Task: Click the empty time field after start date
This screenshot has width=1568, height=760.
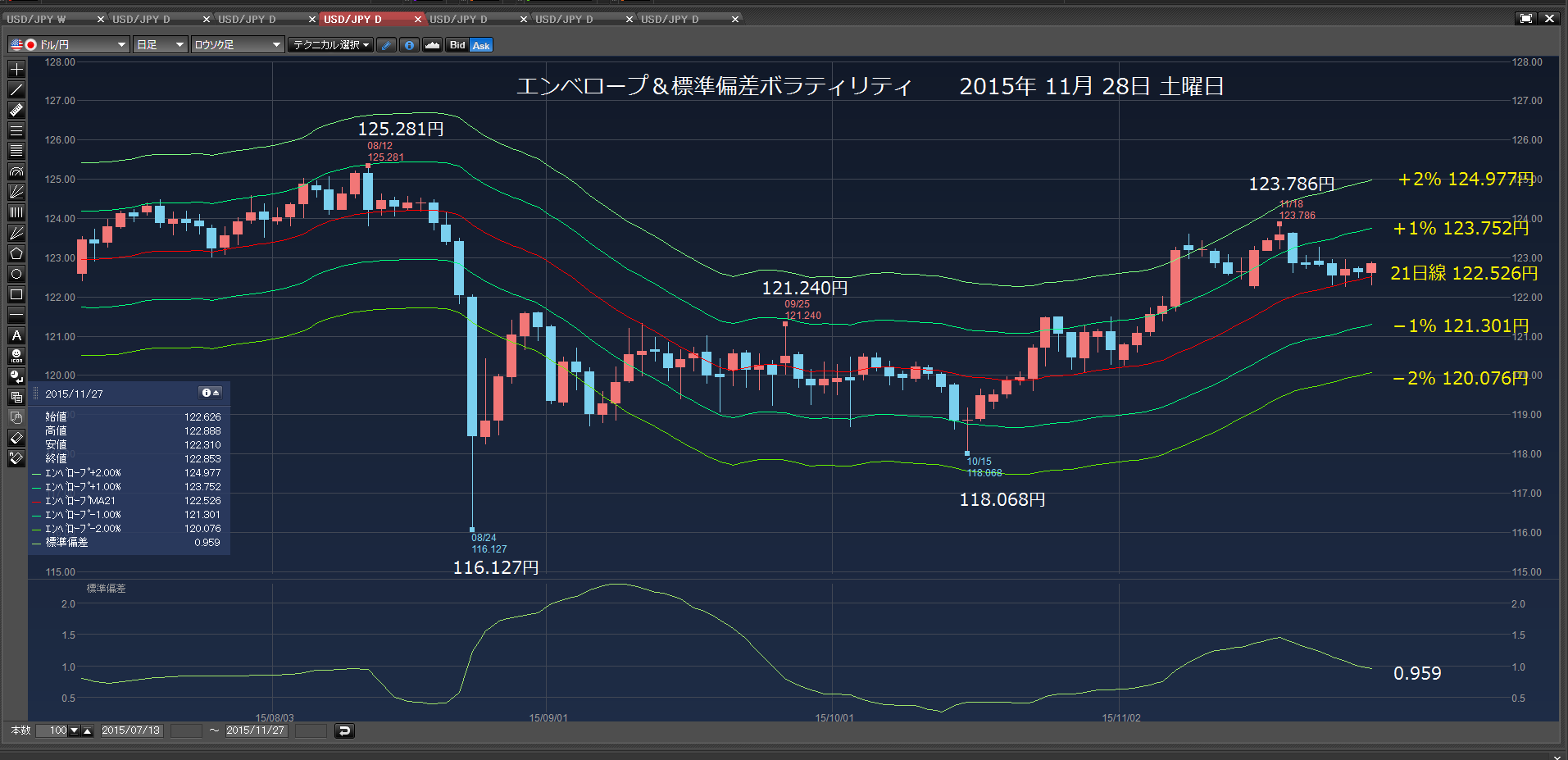Action: point(186,730)
